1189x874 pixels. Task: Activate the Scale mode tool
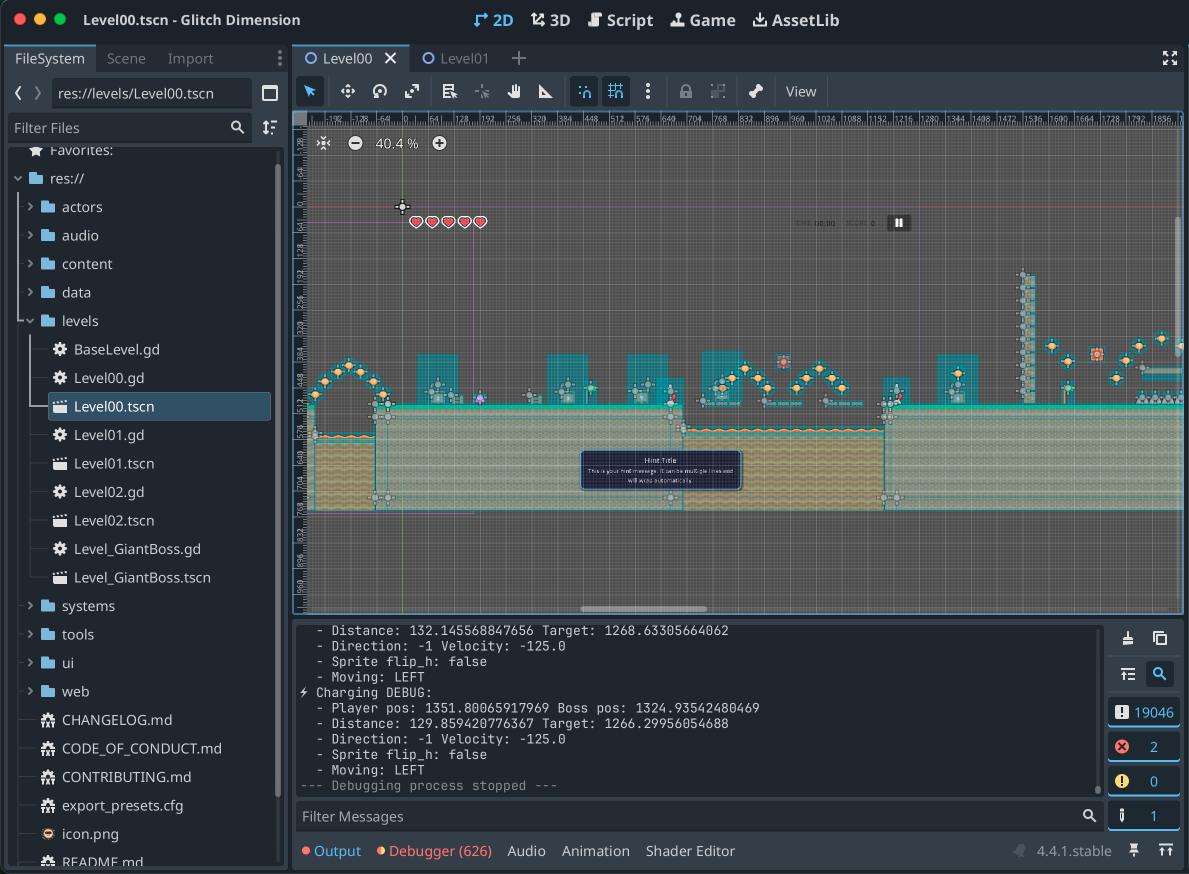[x=412, y=91]
